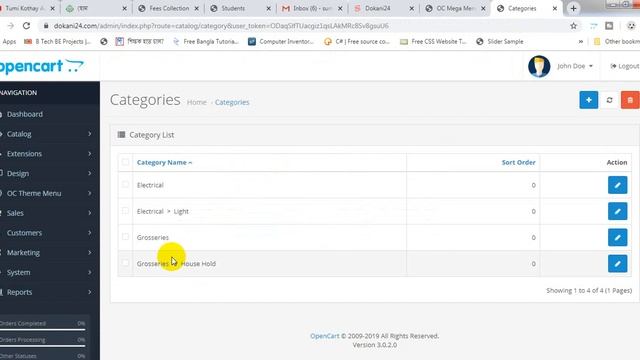Click the 'Electrical' category name text
Image resolution: width=640 pixels, height=360 pixels.
150,185
